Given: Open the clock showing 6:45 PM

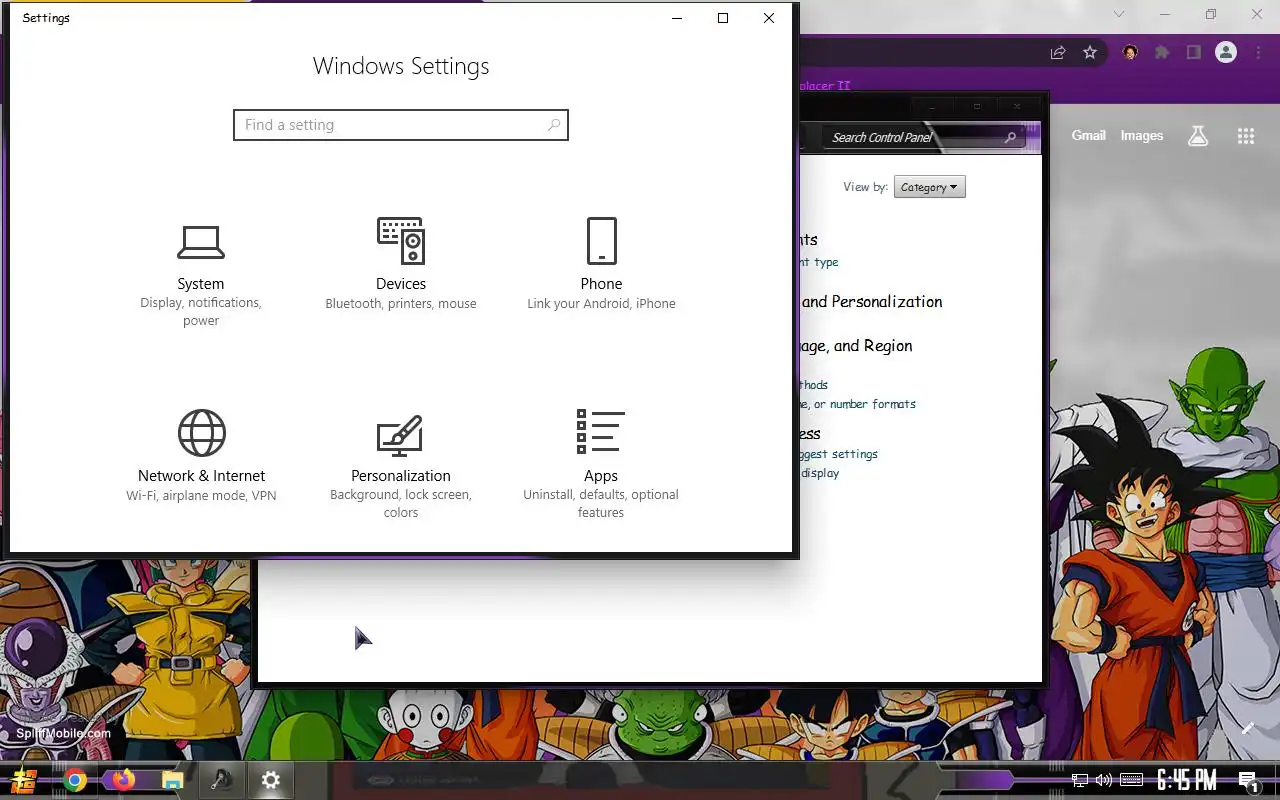Looking at the screenshot, I should tap(1186, 780).
